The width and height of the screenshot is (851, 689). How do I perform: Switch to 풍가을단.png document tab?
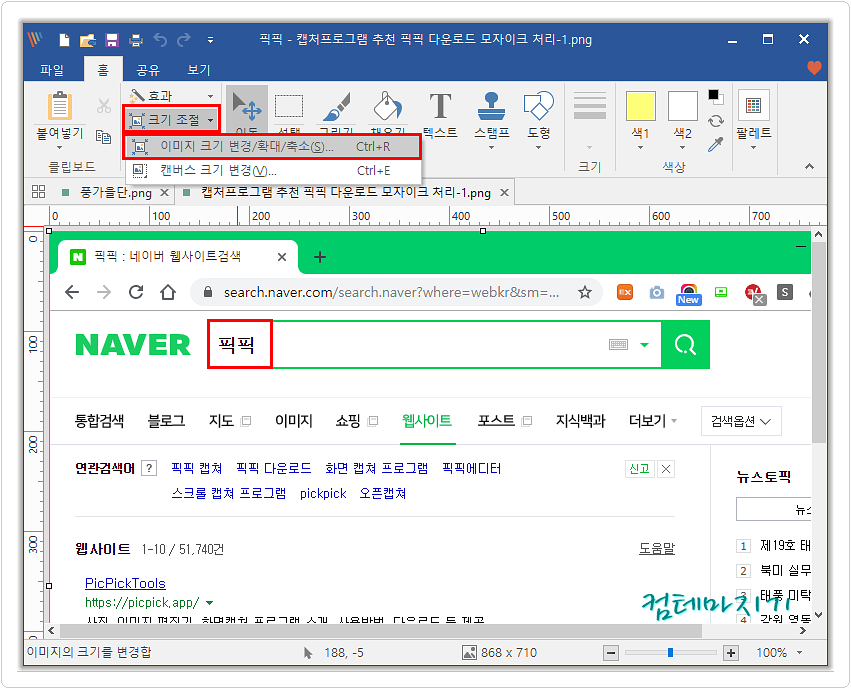pos(116,193)
